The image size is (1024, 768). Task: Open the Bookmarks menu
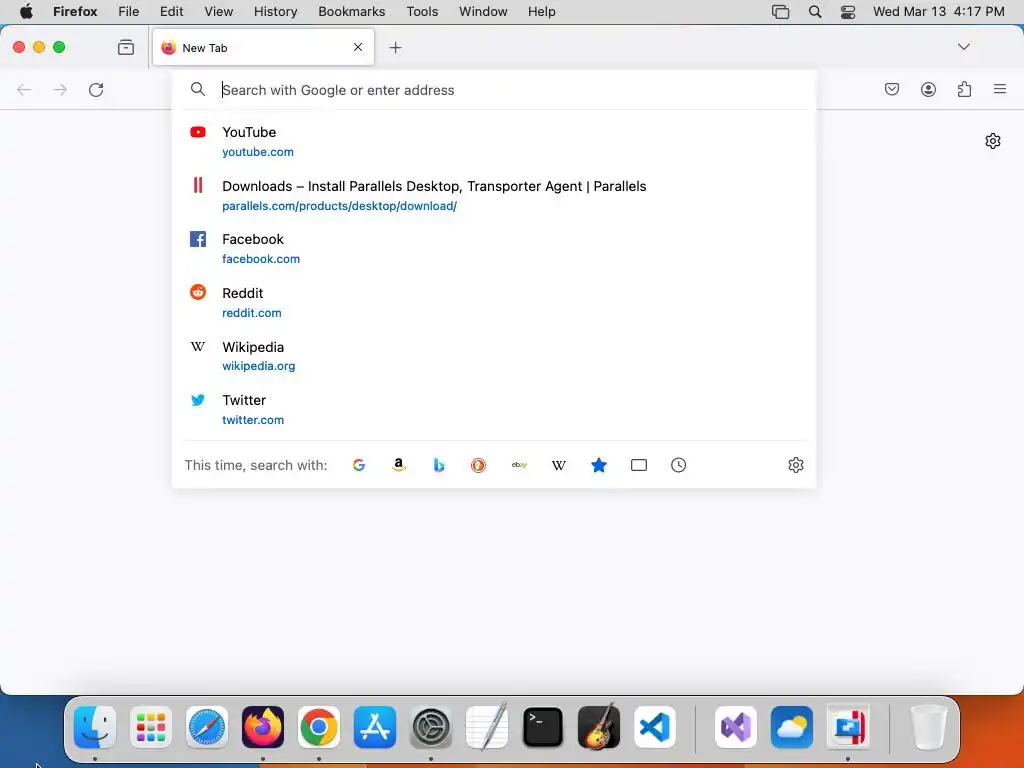pos(351,11)
